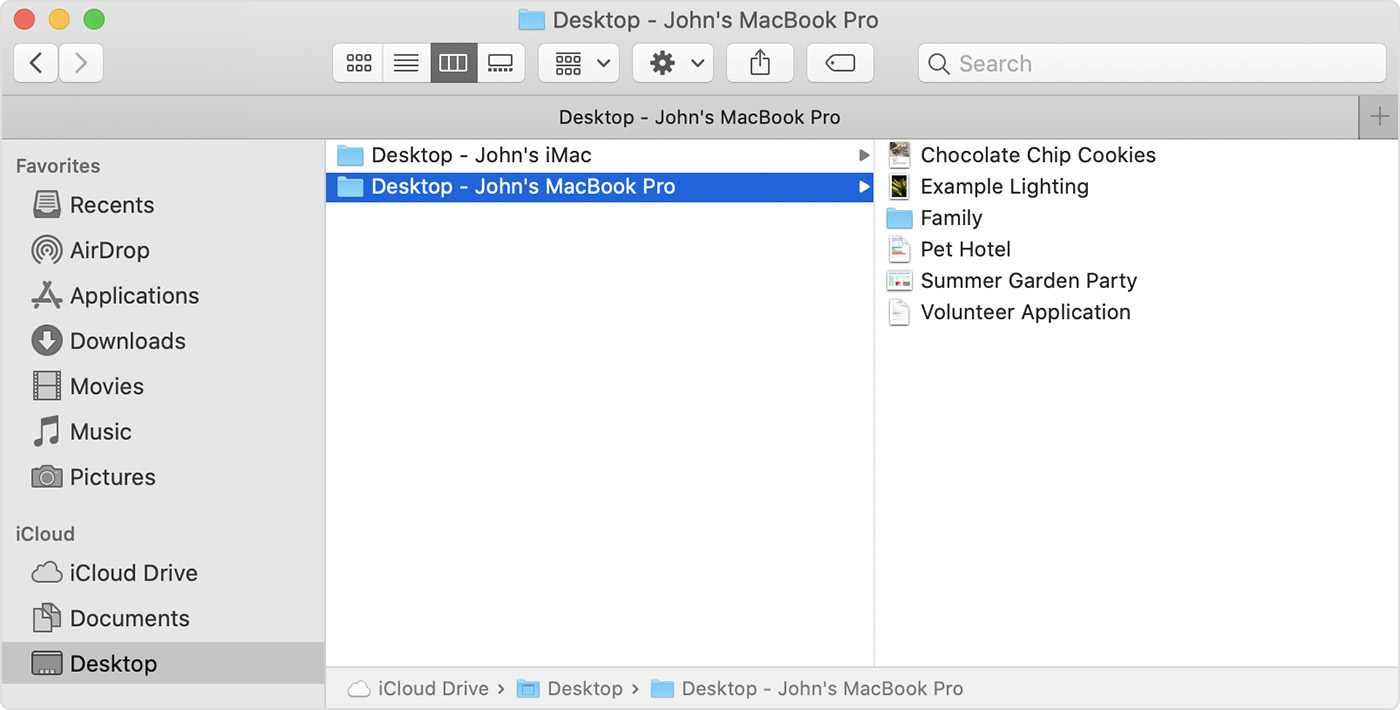The width and height of the screenshot is (1400, 710).
Task: Select the Desktop - John's iMac folder
Action: coord(600,155)
